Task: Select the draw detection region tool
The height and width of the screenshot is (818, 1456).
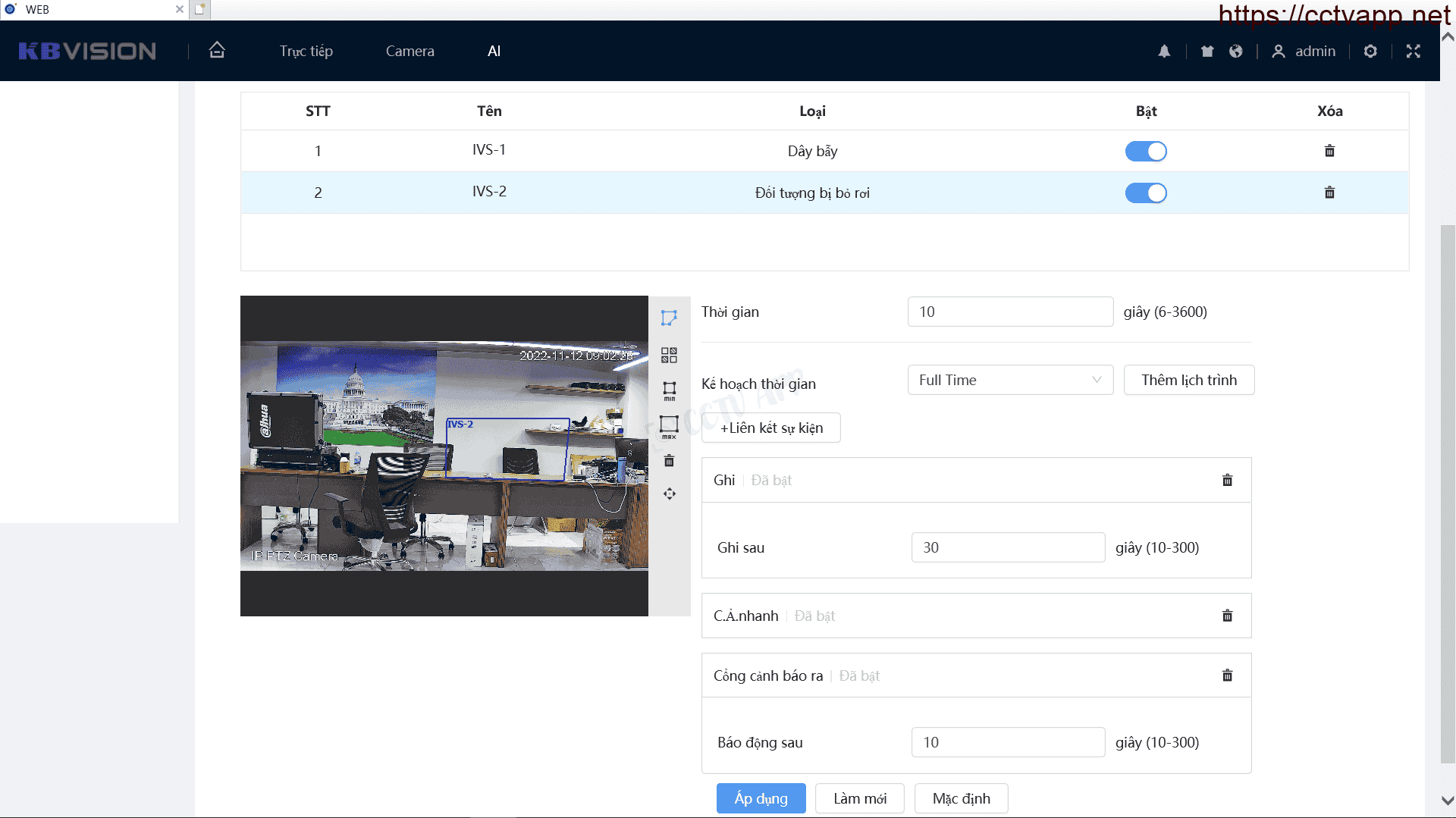Action: (668, 318)
